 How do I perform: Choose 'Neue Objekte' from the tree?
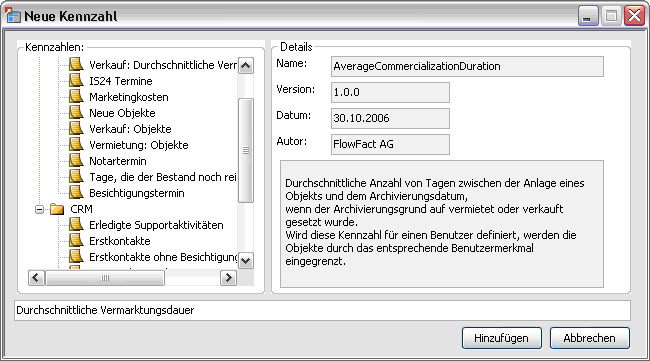122,113
